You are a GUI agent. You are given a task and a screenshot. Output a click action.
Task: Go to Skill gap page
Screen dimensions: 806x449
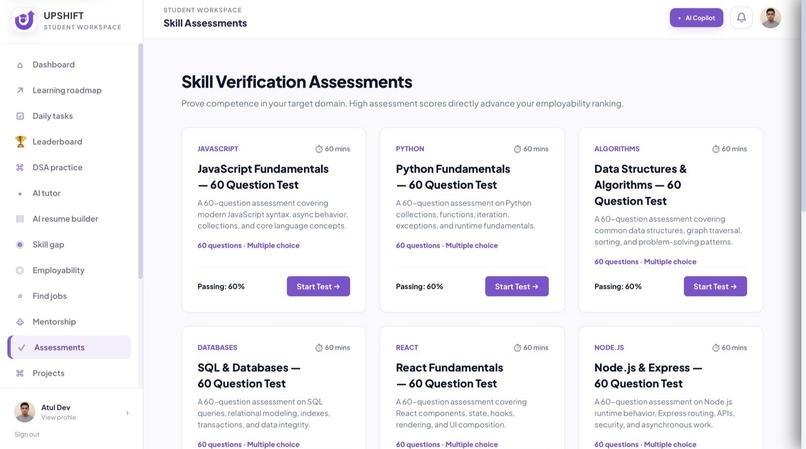69,245
